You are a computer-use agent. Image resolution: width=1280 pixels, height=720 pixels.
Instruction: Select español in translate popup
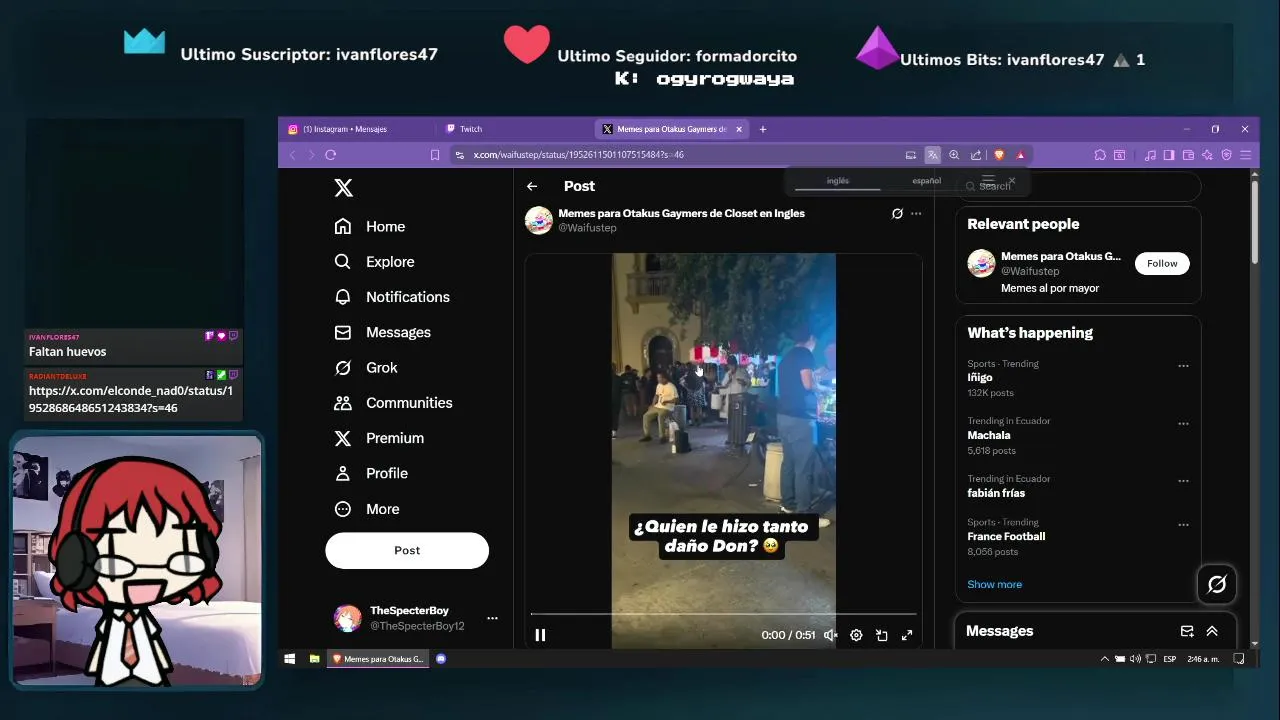[x=926, y=181]
